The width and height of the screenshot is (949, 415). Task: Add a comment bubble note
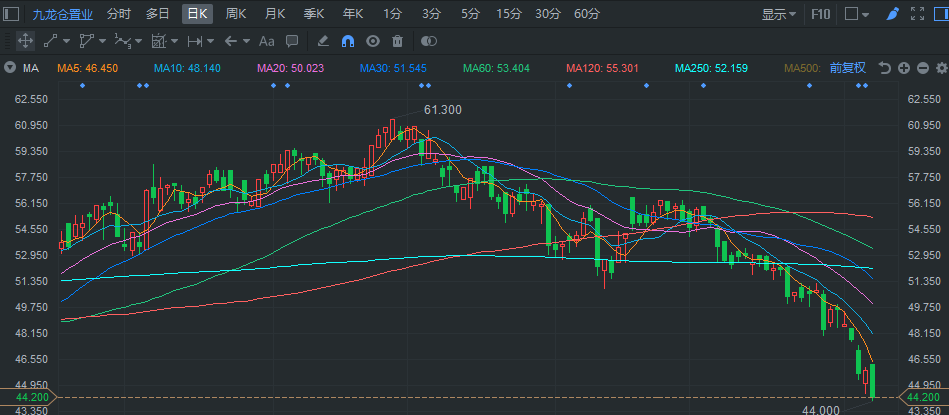tap(292, 41)
